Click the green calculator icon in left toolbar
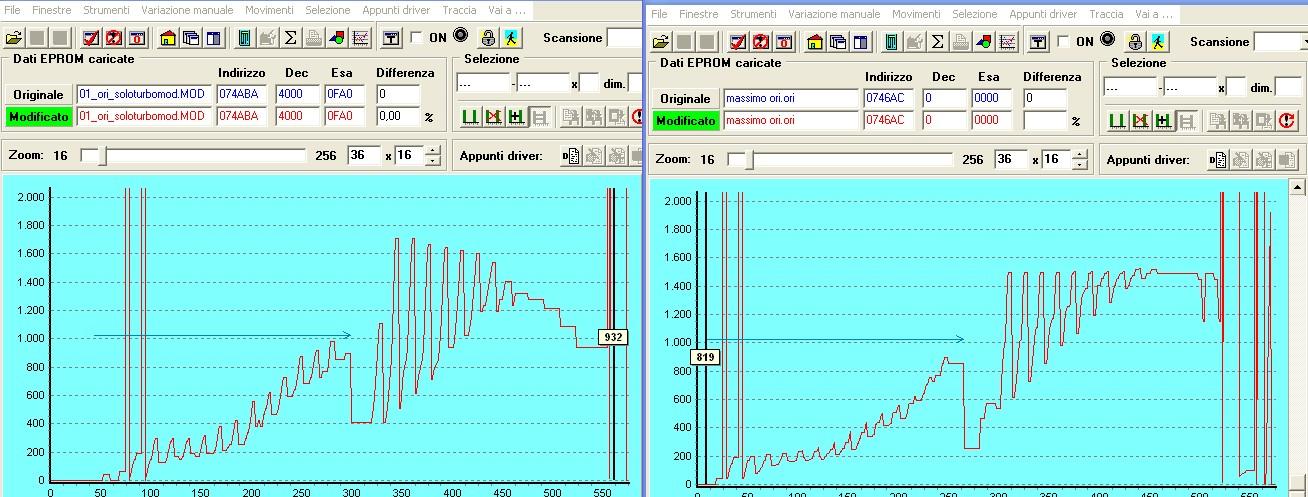Viewport: 1308px width, 497px height. coord(245,38)
